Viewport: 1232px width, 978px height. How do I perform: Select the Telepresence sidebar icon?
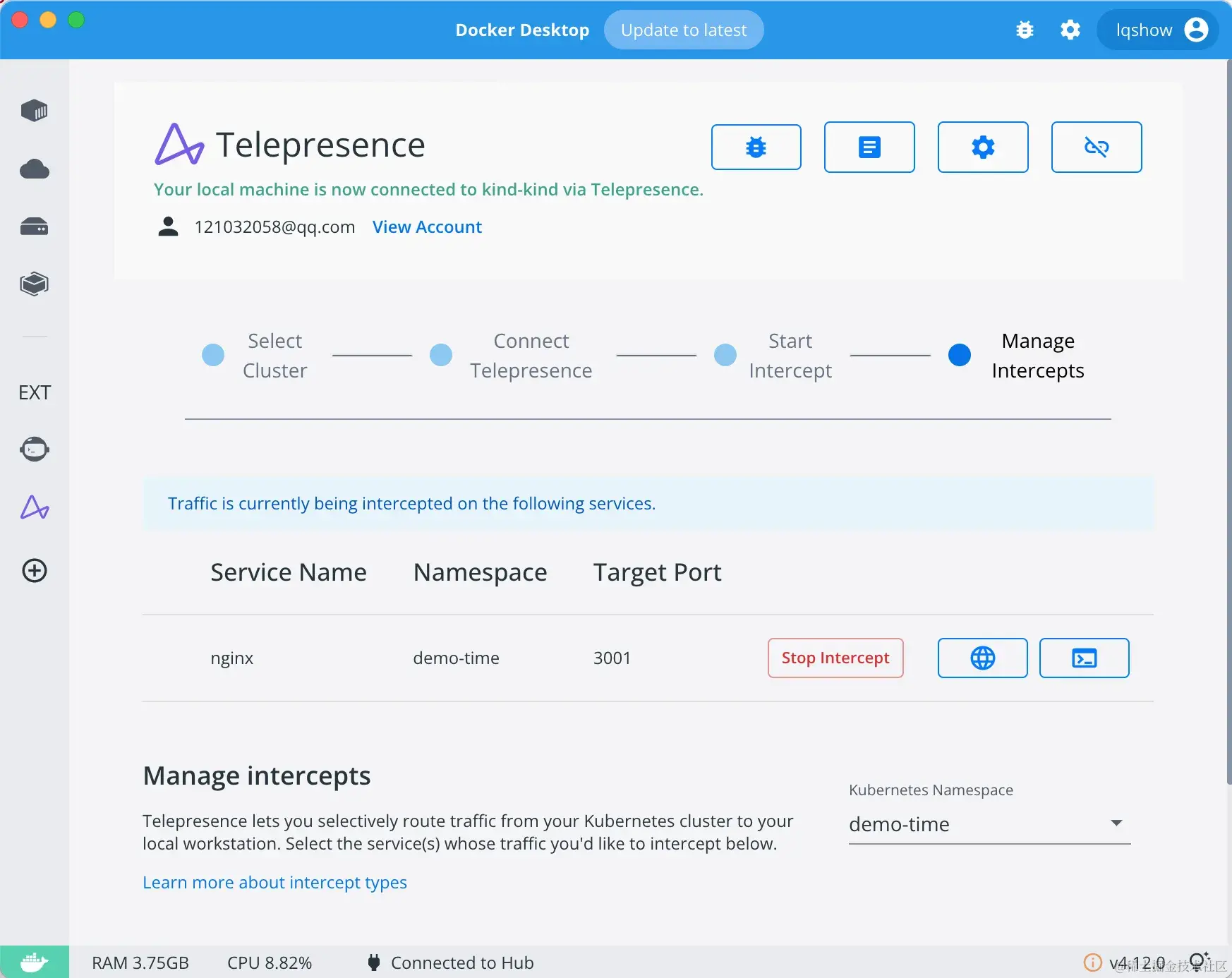[x=34, y=507]
